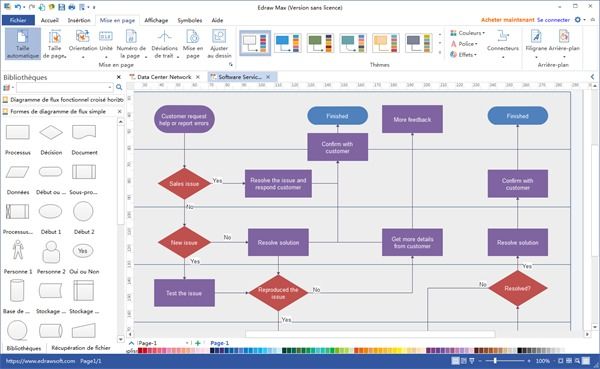The image size is (600, 369).
Task: Open the Orientation page option
Action: [x=83, y=44]
